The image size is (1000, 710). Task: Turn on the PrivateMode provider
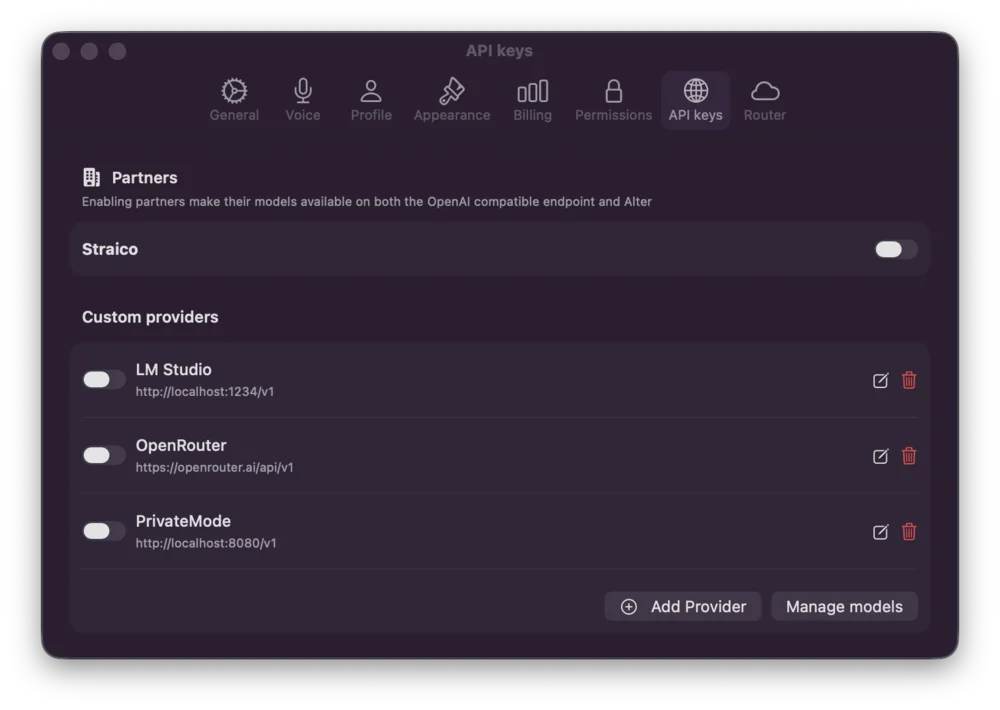[x=103, y=531]
